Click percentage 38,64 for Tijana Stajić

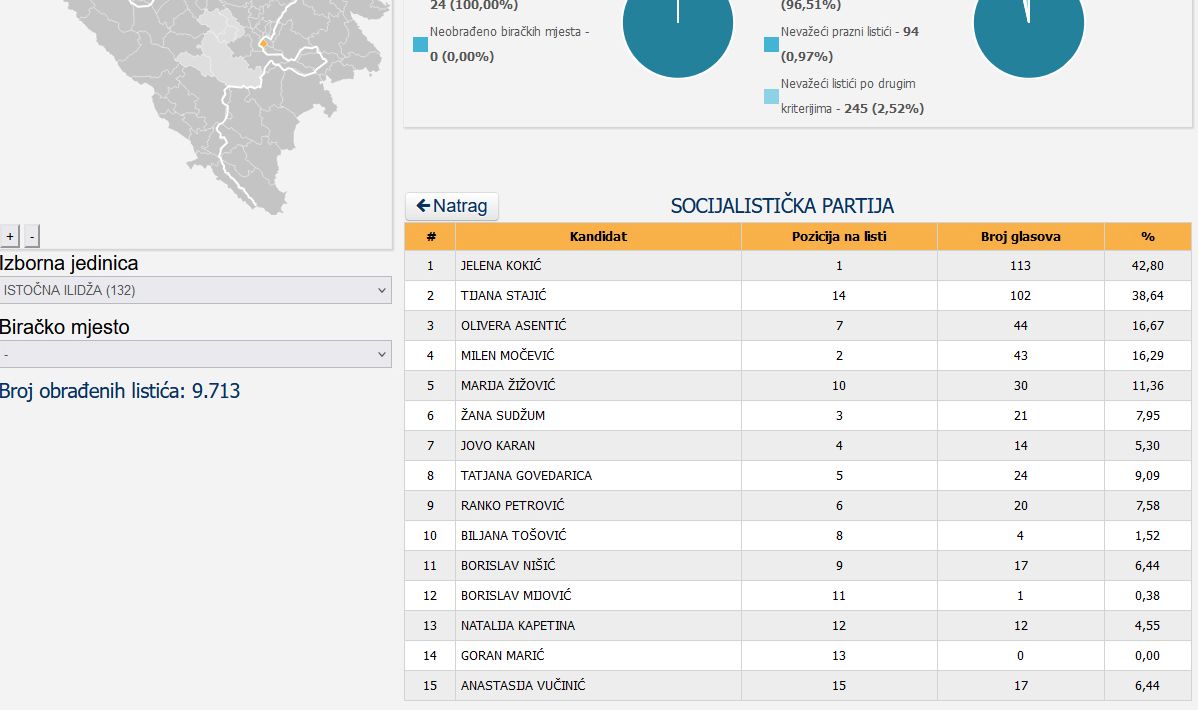coord(1148,296)
